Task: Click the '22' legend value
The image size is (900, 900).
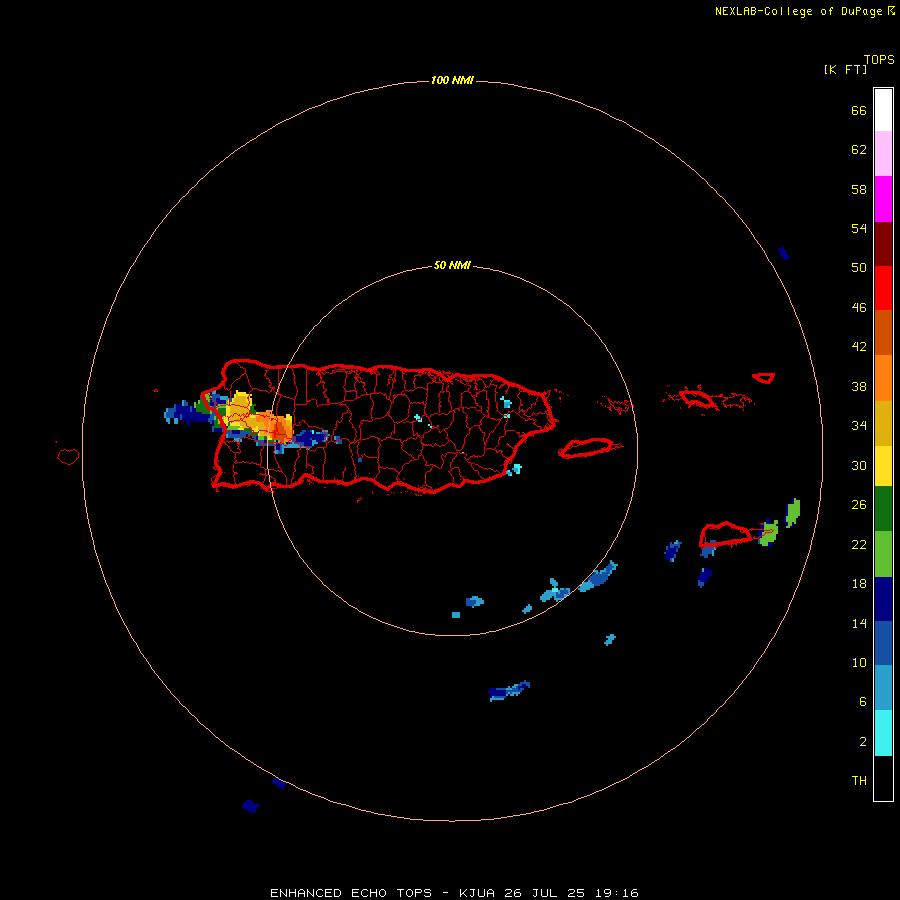Action: pos(859,544)
